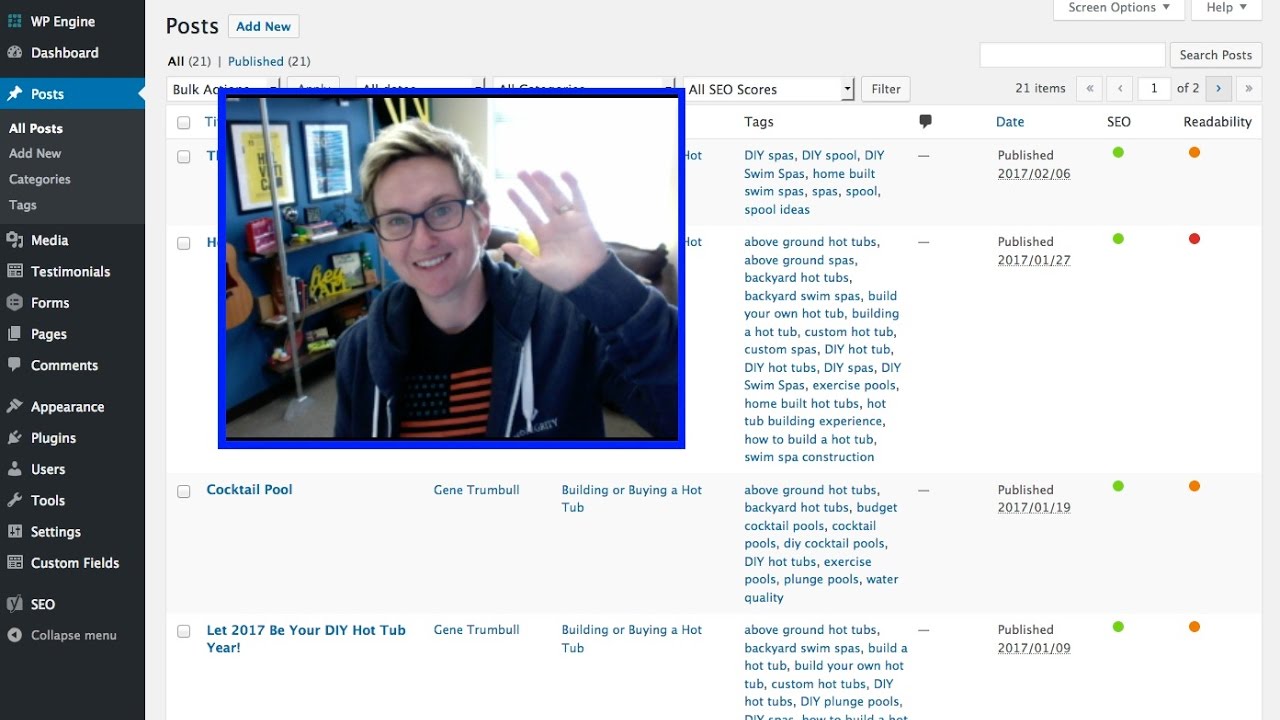
Task: Click the search posts input field
Action: pos(1072,55)
